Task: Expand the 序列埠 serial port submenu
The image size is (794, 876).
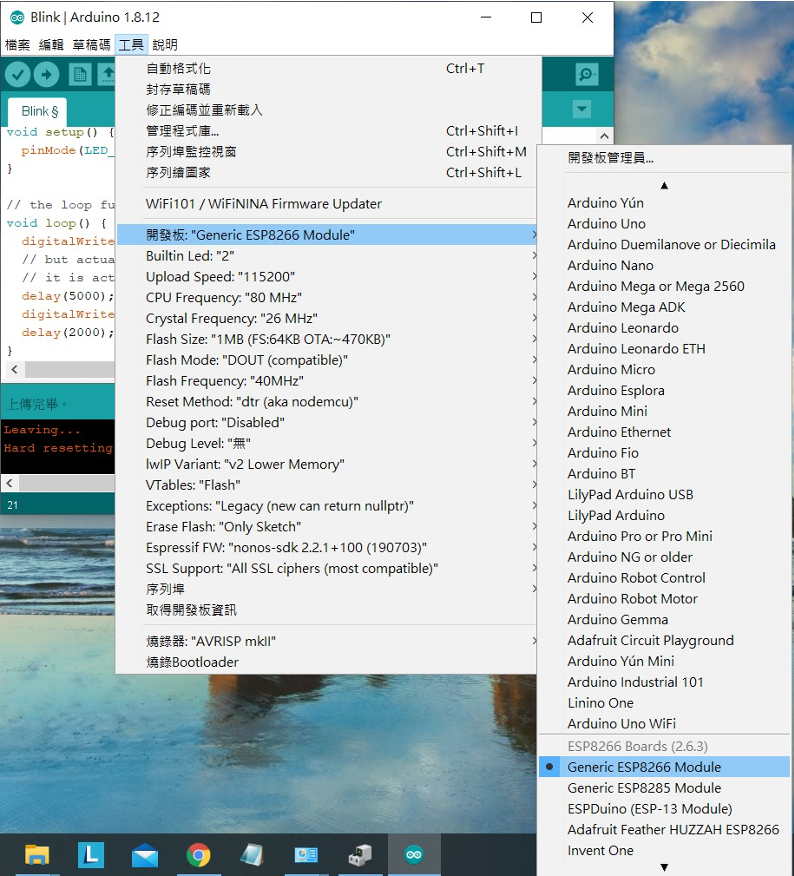Action: click(327, 589)
